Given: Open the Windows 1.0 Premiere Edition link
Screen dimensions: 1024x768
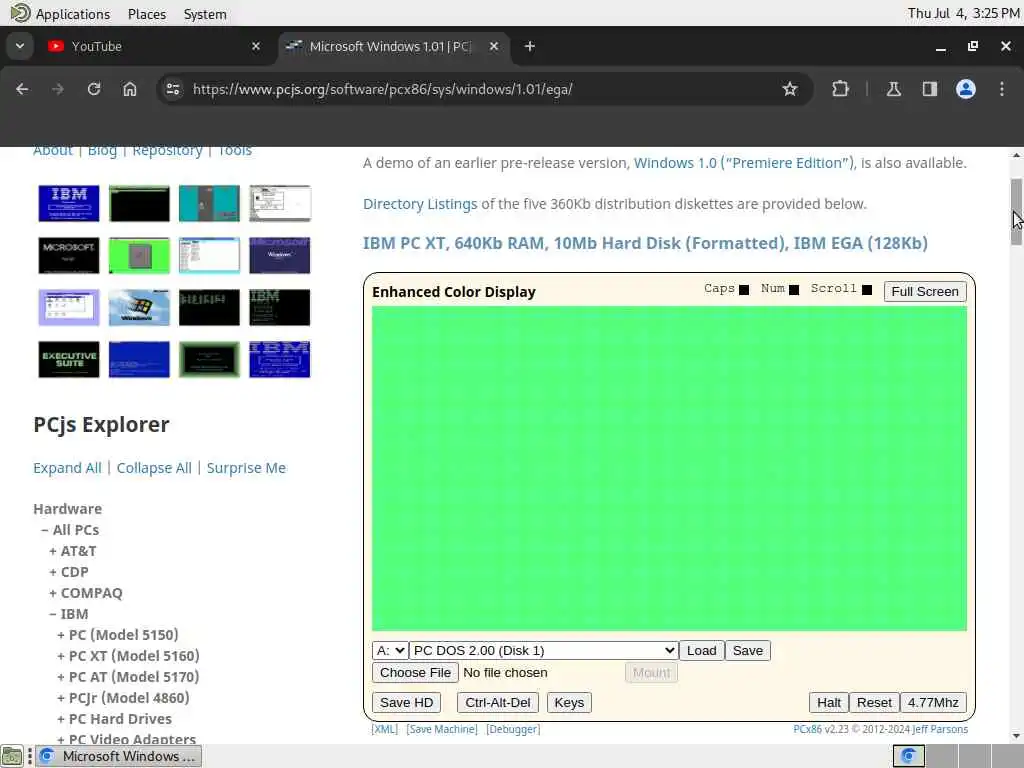Looking at the screenshot, I should click(744, 163).
